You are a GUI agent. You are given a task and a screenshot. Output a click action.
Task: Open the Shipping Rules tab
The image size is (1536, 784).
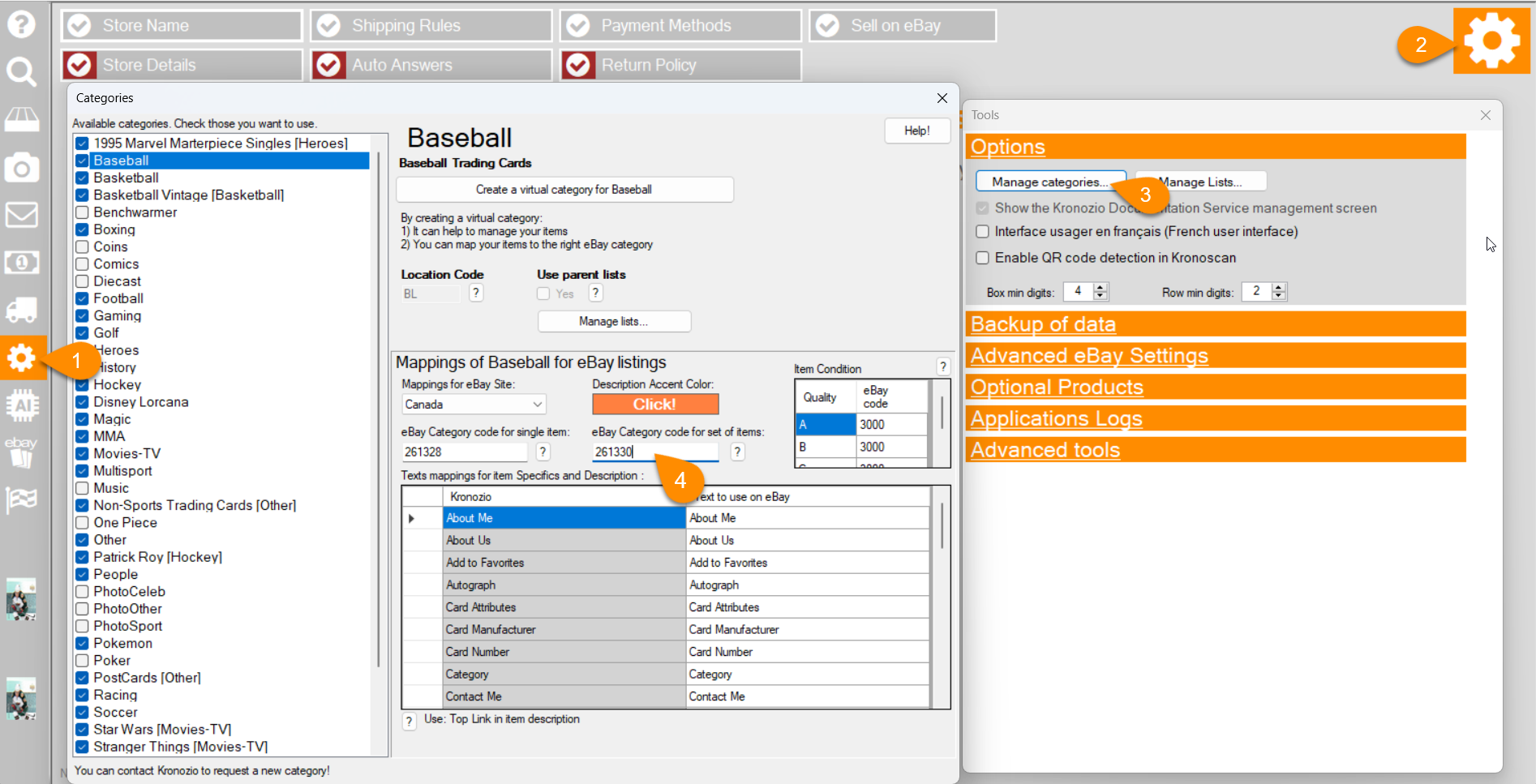[x=431, y=26]
